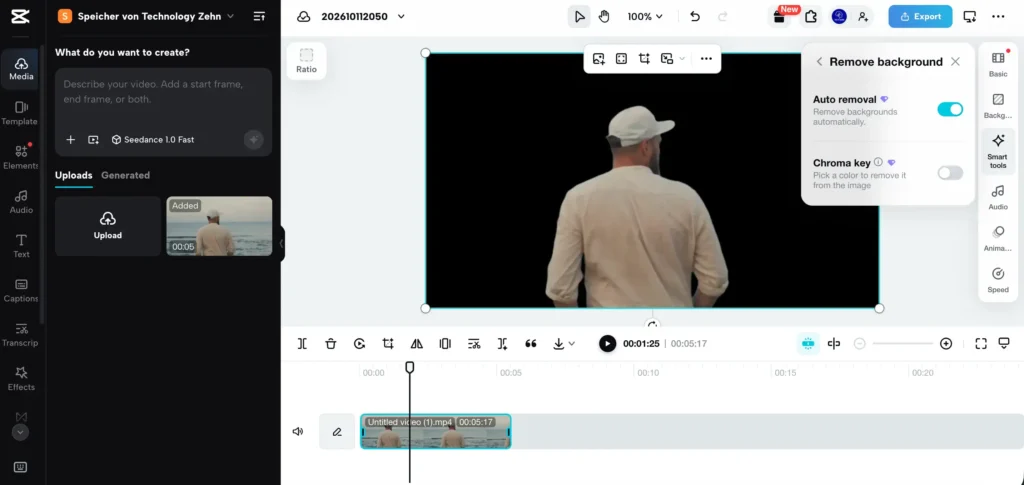Open the Basic properties panel
1024x485 pixels.
(998, 64)
